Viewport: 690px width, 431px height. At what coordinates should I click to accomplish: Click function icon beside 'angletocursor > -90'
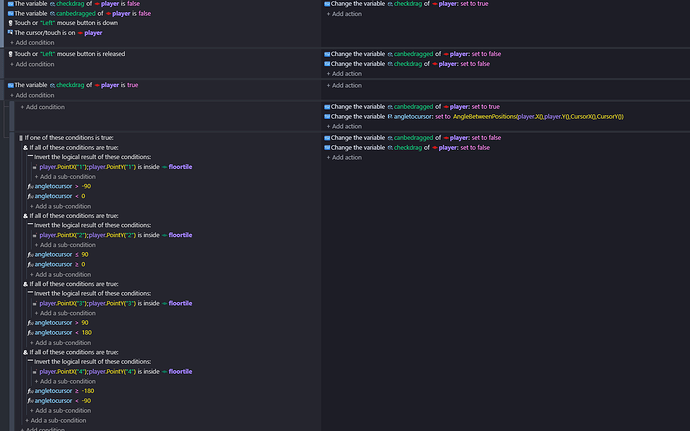30,186
